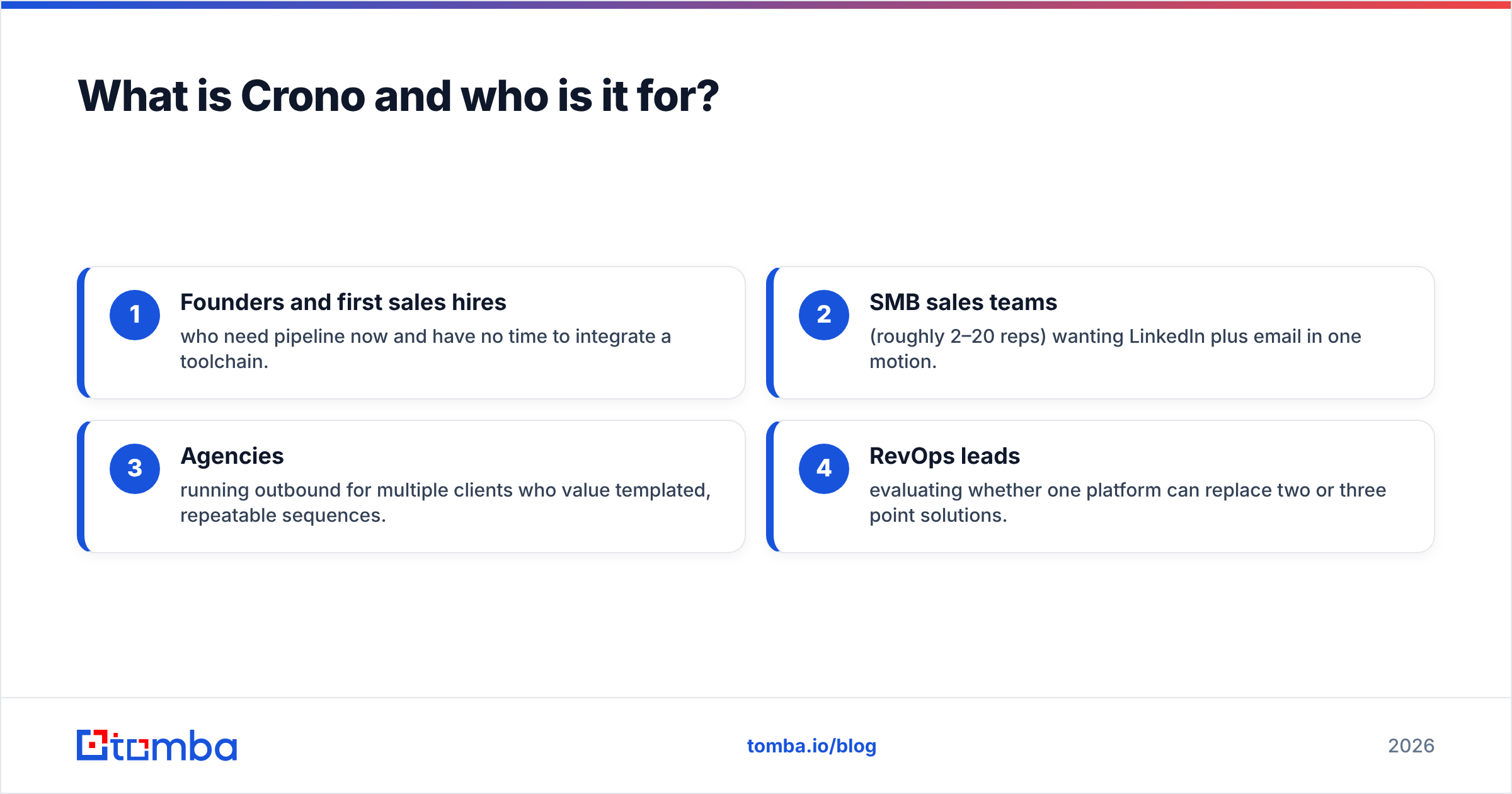1512x794 pixels.
Task: Select the SMB sales teams heading
Action: click(963, 302)
